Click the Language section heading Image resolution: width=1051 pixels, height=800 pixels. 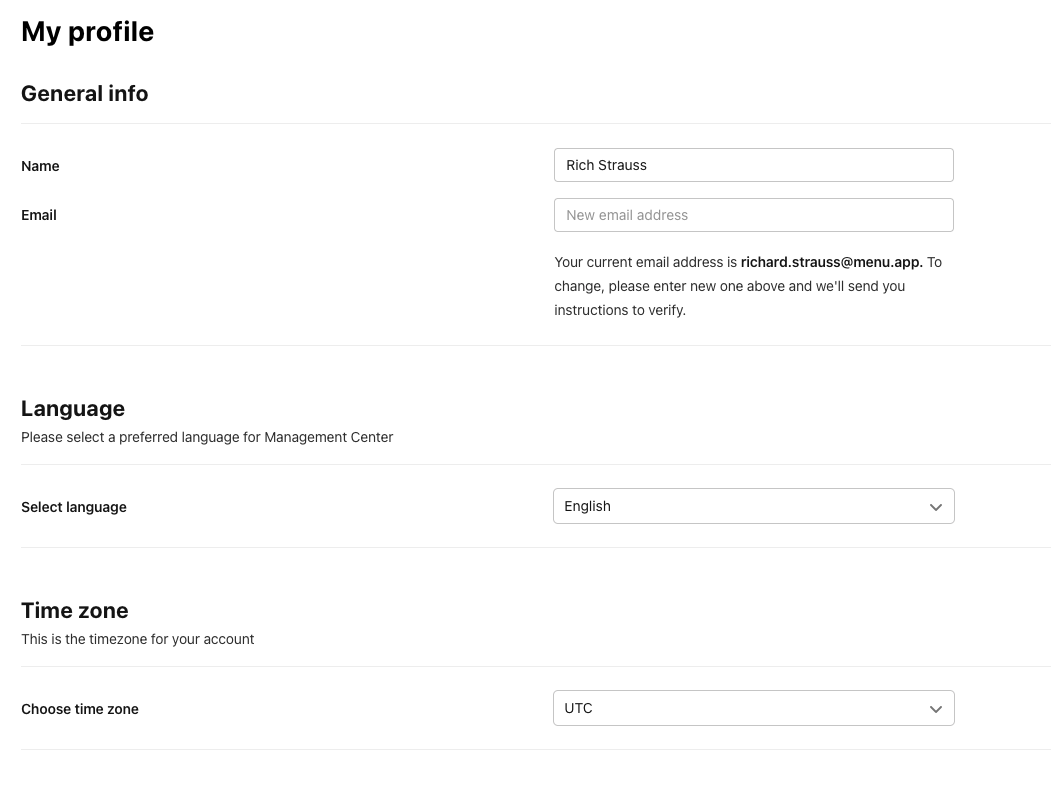[72, 408]
